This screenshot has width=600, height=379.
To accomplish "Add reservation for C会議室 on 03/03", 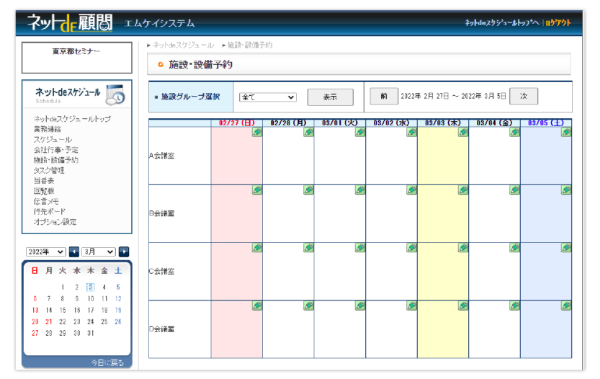I will click(463, 248).
